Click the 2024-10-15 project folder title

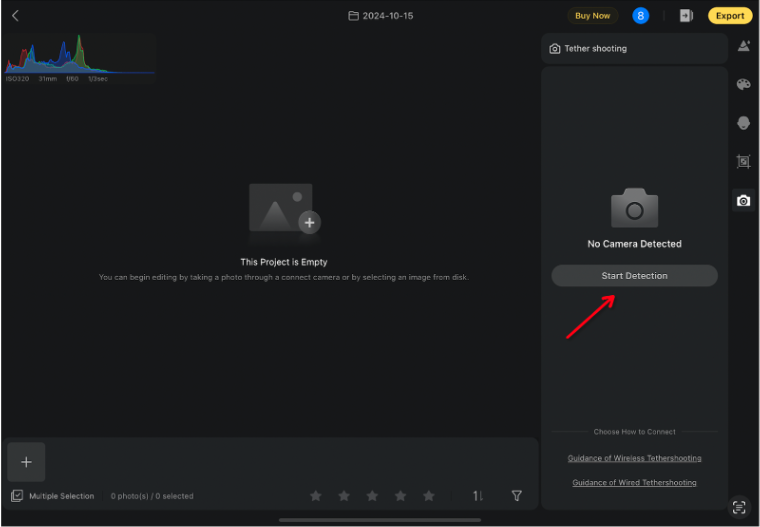pos(381,16)
